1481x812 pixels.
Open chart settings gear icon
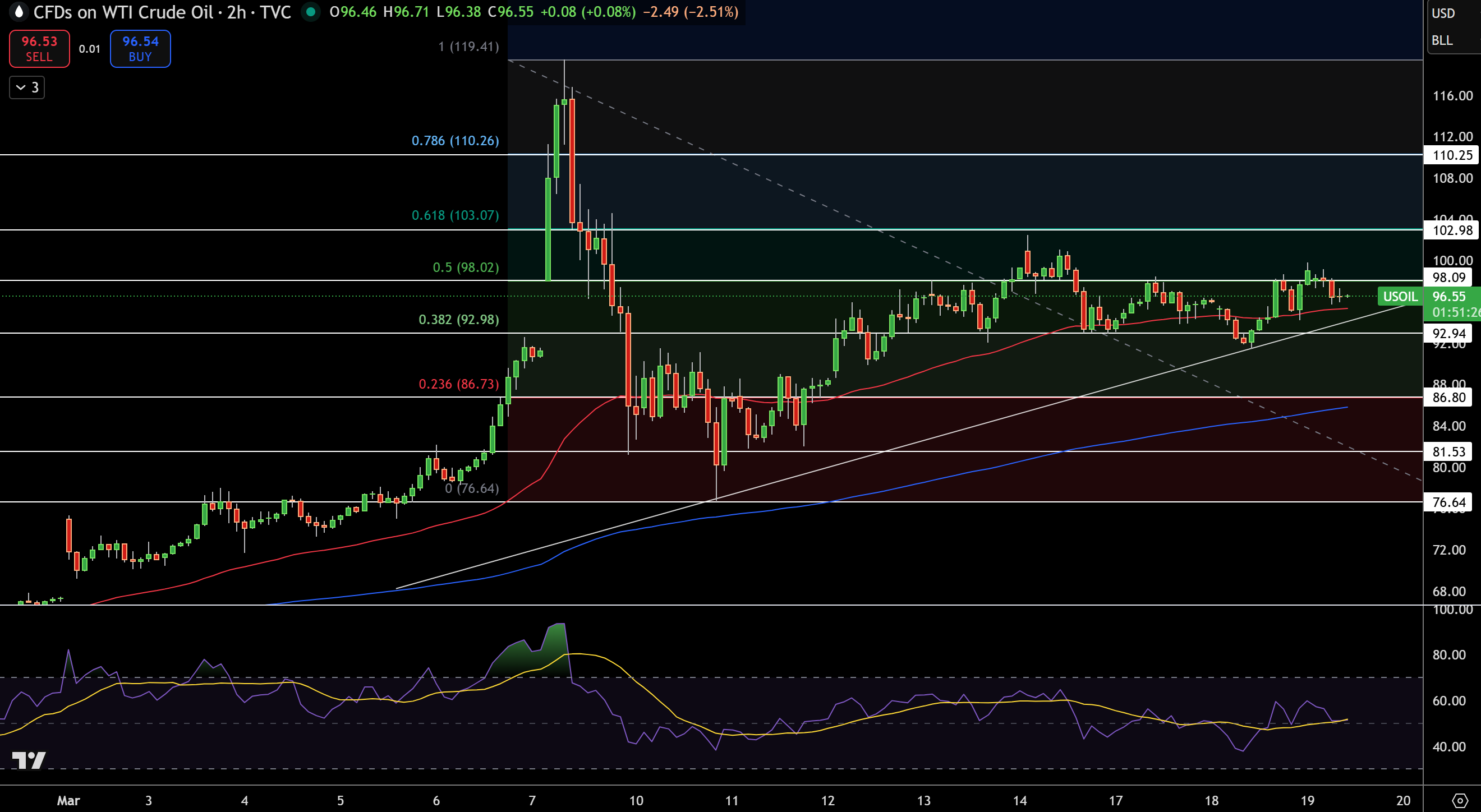(x=1460, y=800)
